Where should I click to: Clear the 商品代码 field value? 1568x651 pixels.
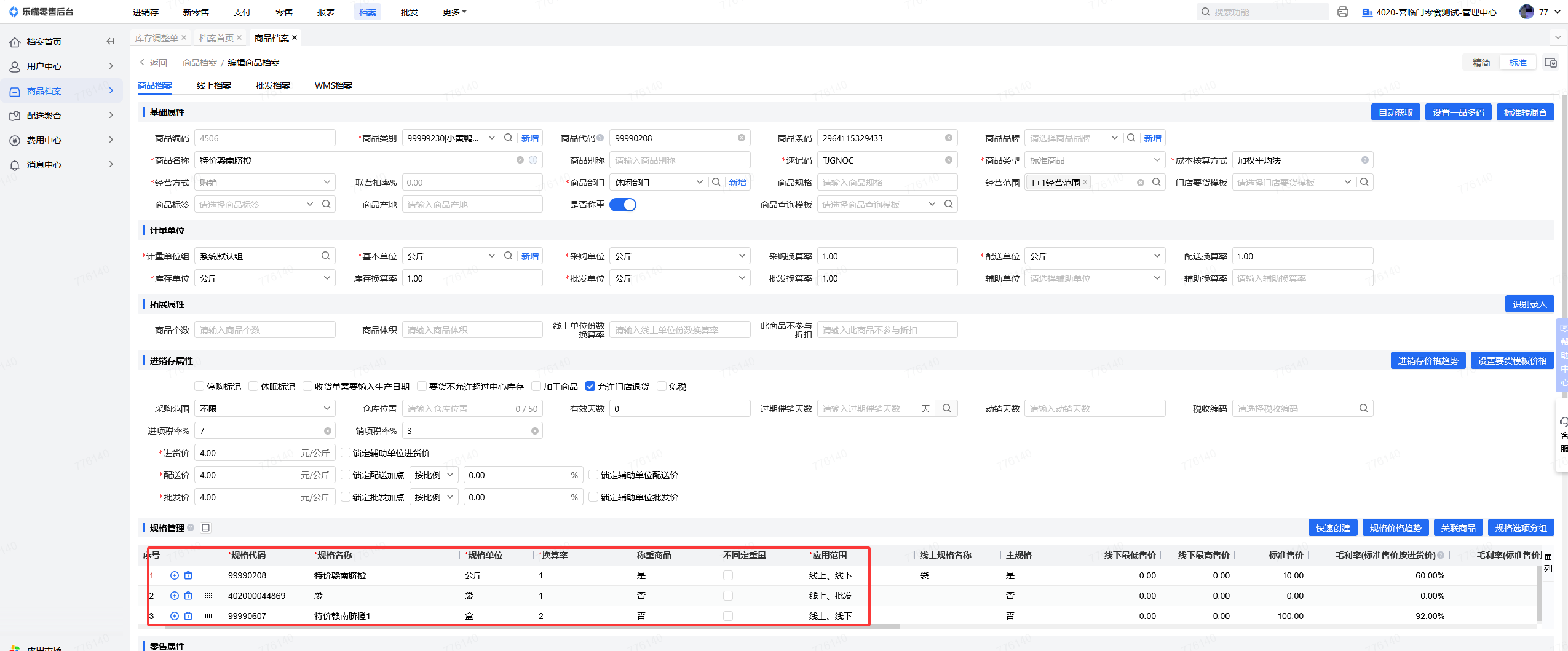point(742,138)
